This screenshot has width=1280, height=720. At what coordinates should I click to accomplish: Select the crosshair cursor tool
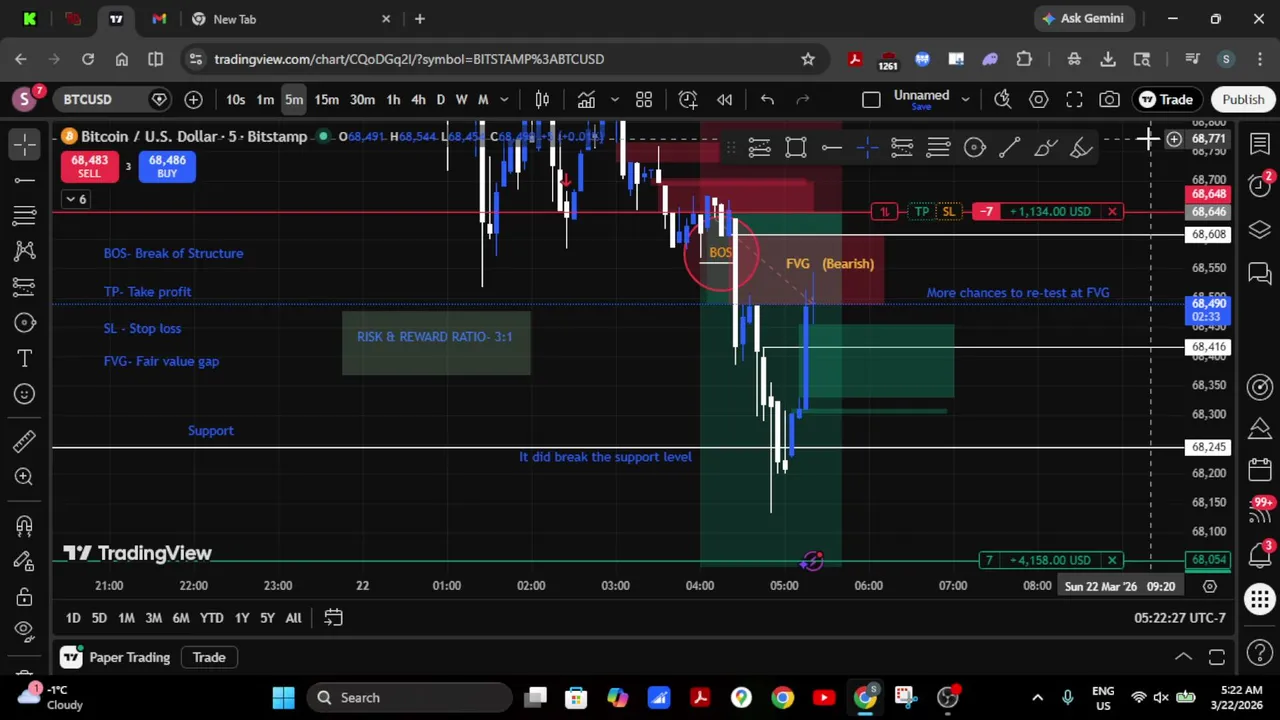point(25,144)
